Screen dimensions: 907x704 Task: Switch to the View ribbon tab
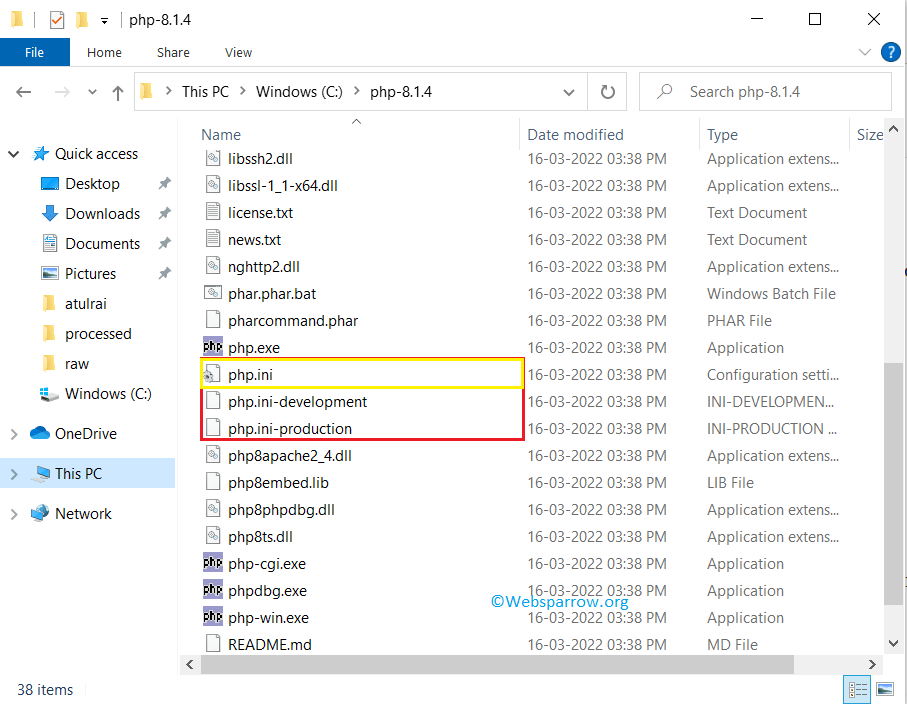[x=238, y=52]
